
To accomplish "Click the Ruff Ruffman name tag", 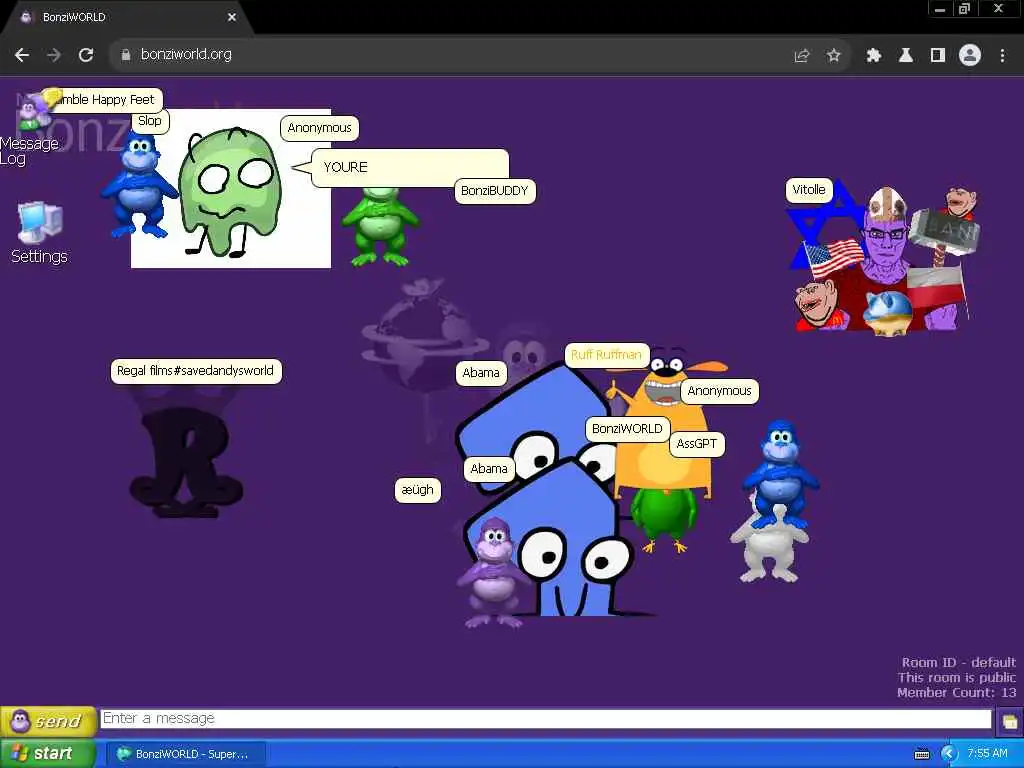I will (x=606, y=355).
